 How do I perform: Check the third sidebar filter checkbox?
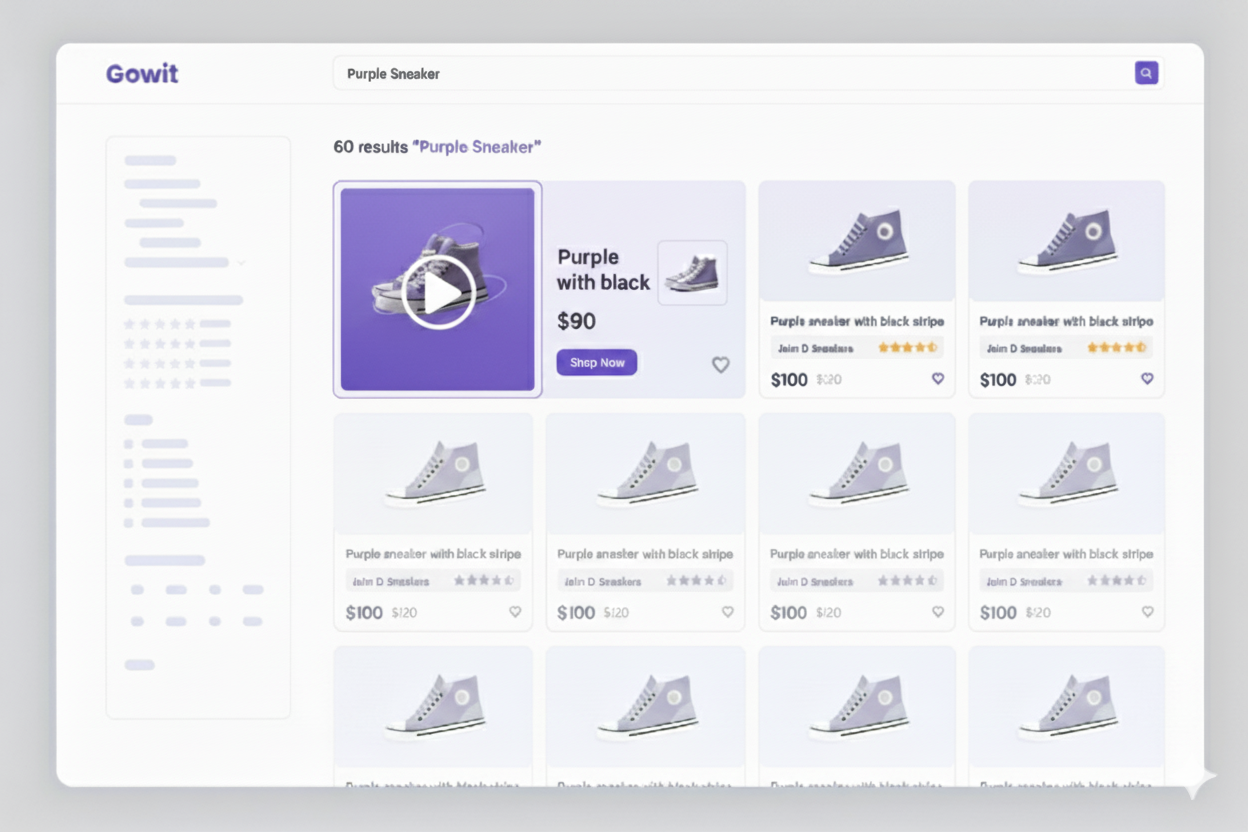128,483
